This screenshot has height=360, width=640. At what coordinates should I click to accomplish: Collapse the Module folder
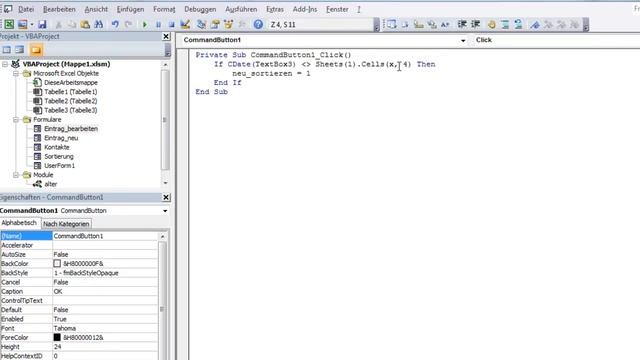16,175
